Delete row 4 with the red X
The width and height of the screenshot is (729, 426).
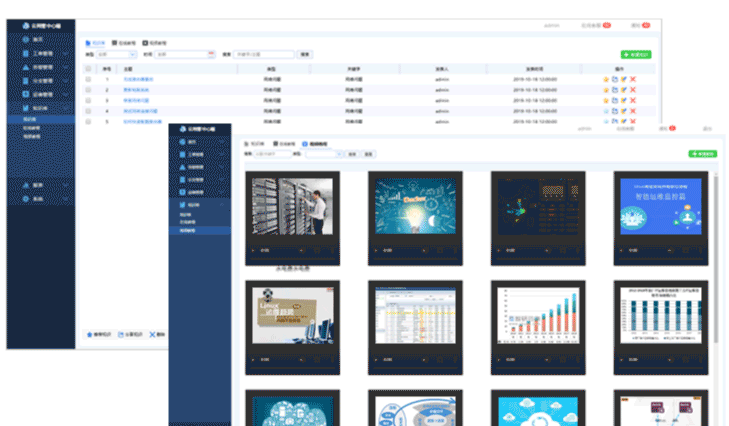[633, 111]
